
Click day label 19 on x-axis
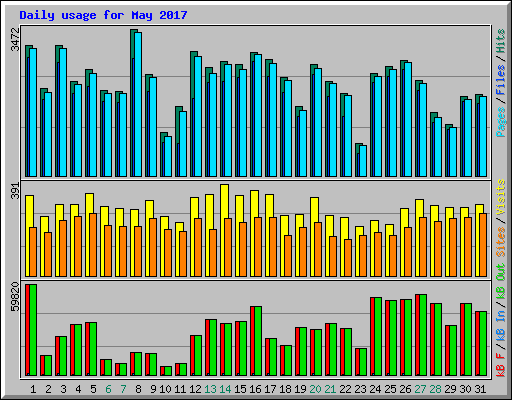(x=300, y=389)
